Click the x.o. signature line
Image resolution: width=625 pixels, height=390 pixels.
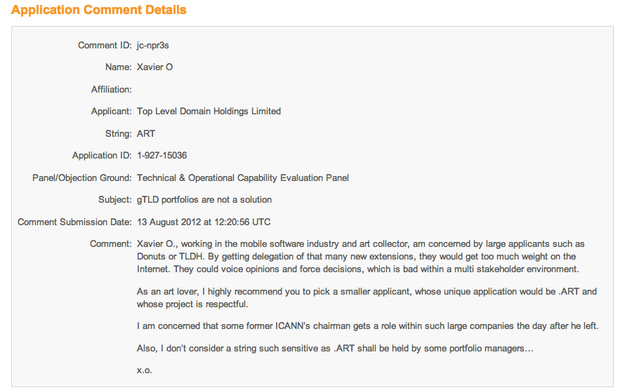pos(144,370)
